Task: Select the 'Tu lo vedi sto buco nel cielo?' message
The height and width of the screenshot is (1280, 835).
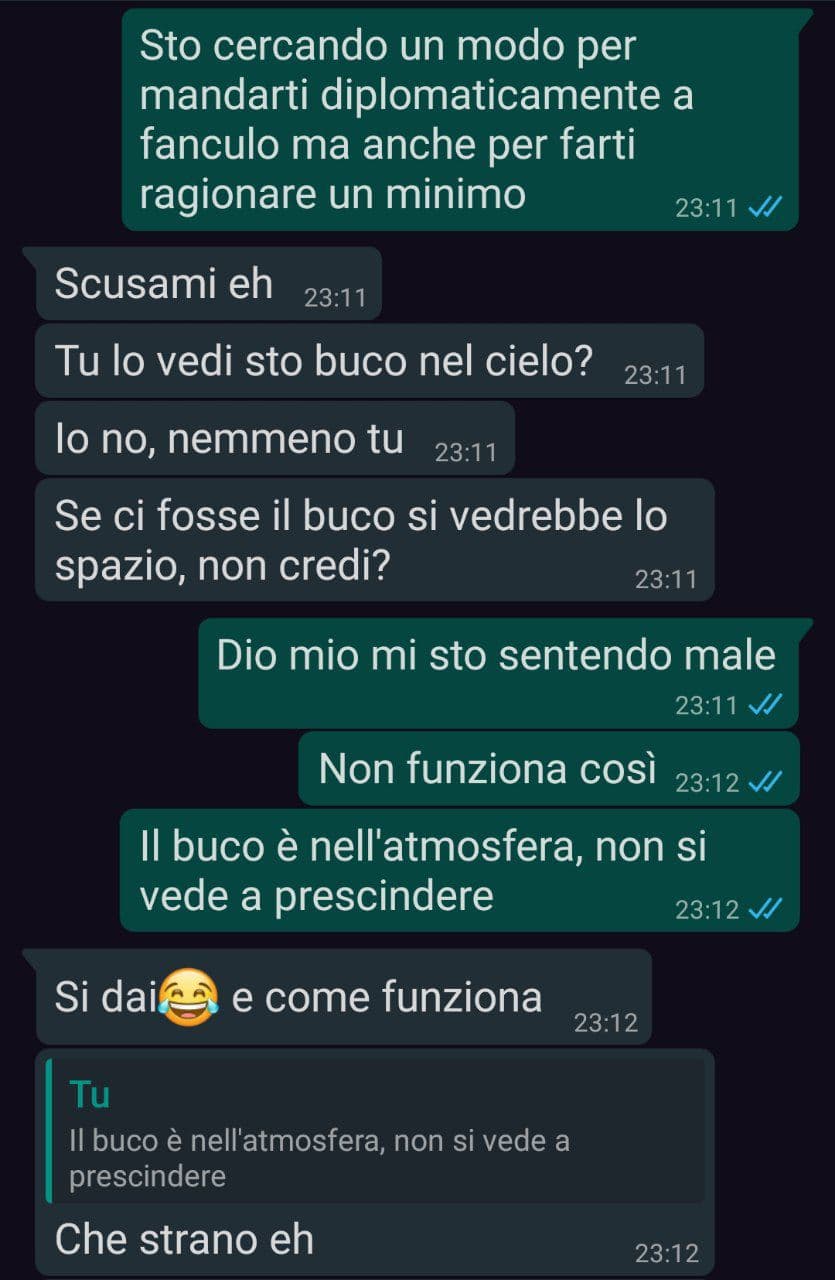Action: (x=369, y=361)
